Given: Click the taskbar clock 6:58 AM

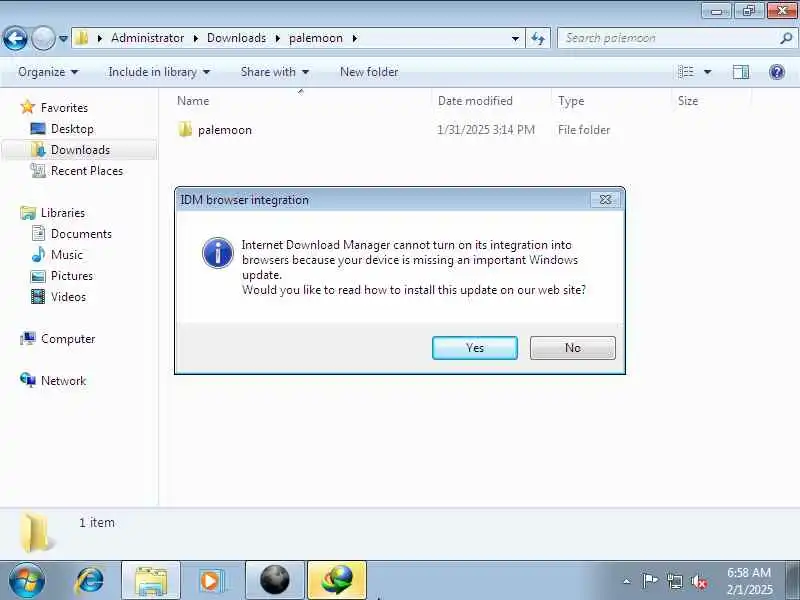Looking at the screenshot, I should (x=749, y=581).
